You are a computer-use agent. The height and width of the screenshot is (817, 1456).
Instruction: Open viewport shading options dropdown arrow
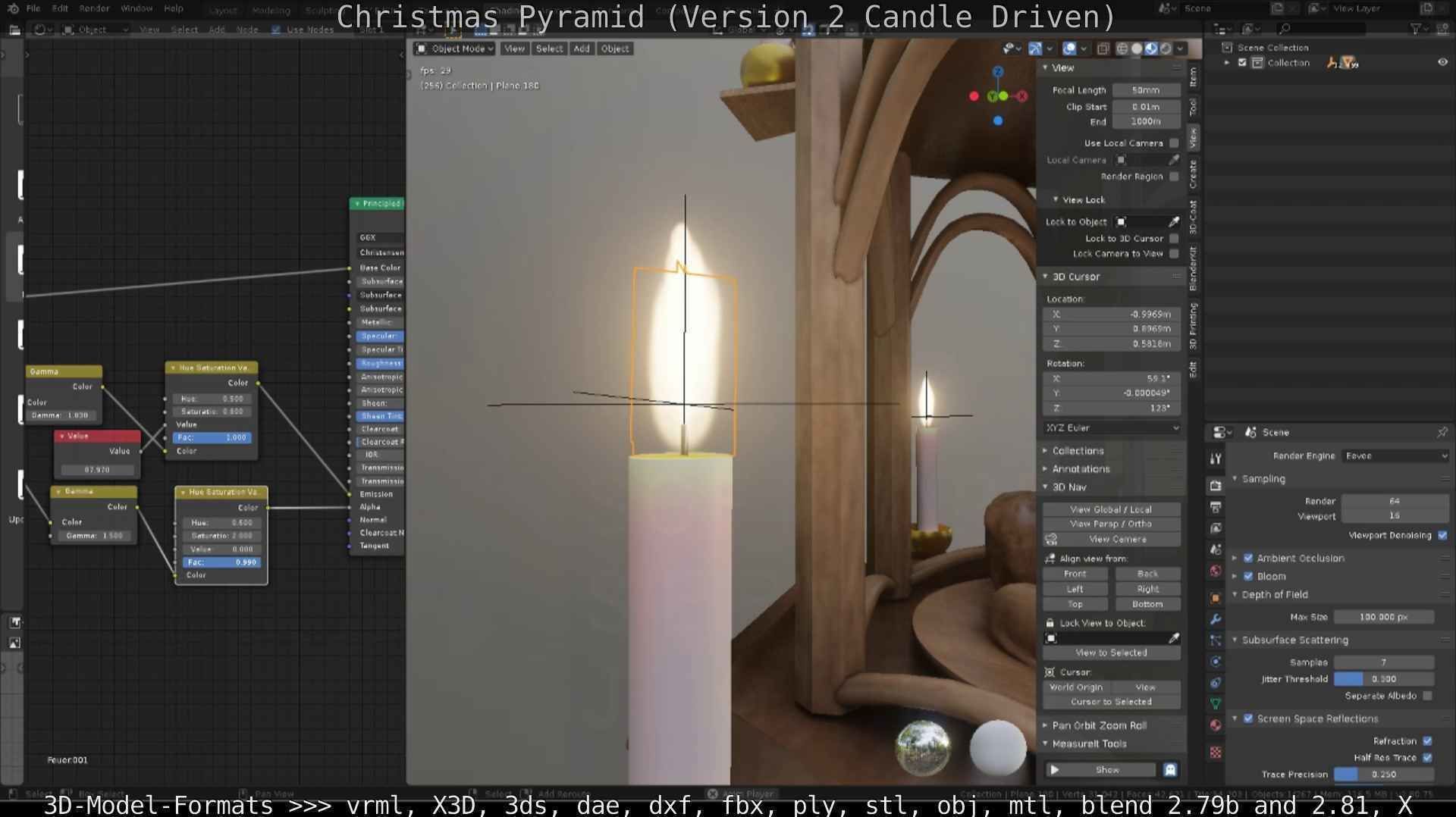[x=1180, y=49]
